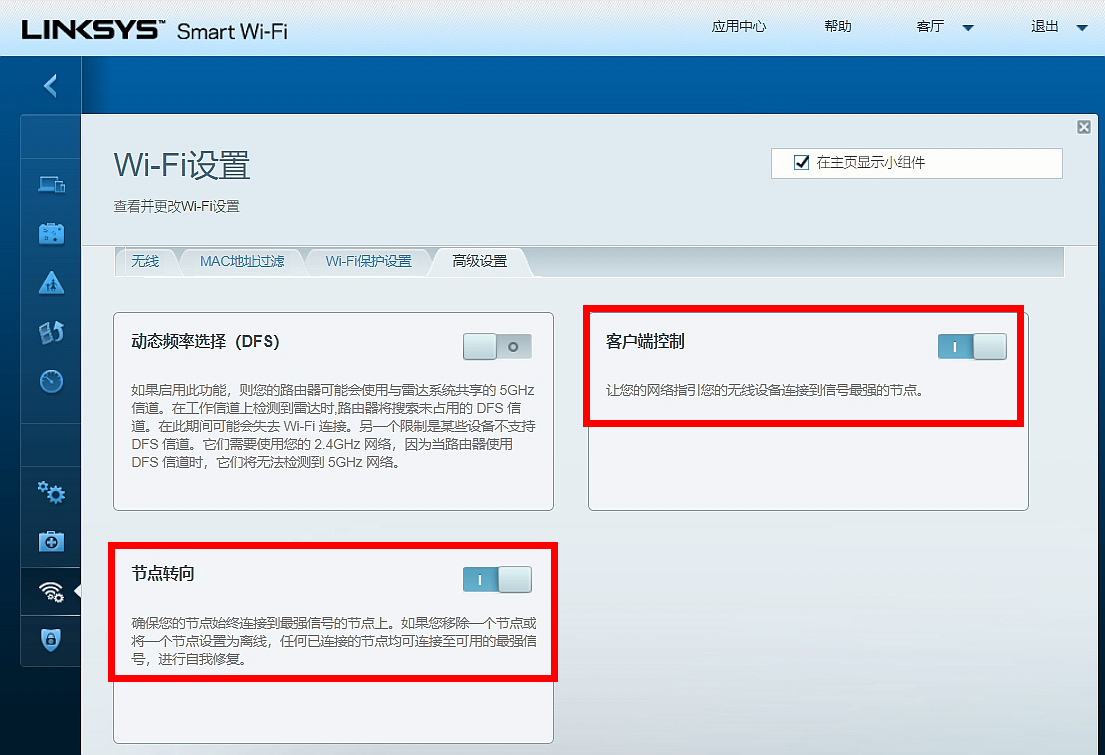Select the Wireless settings Wi-Fi icon
This screenshot has height=755, width=1105.
tap(51, 591)
